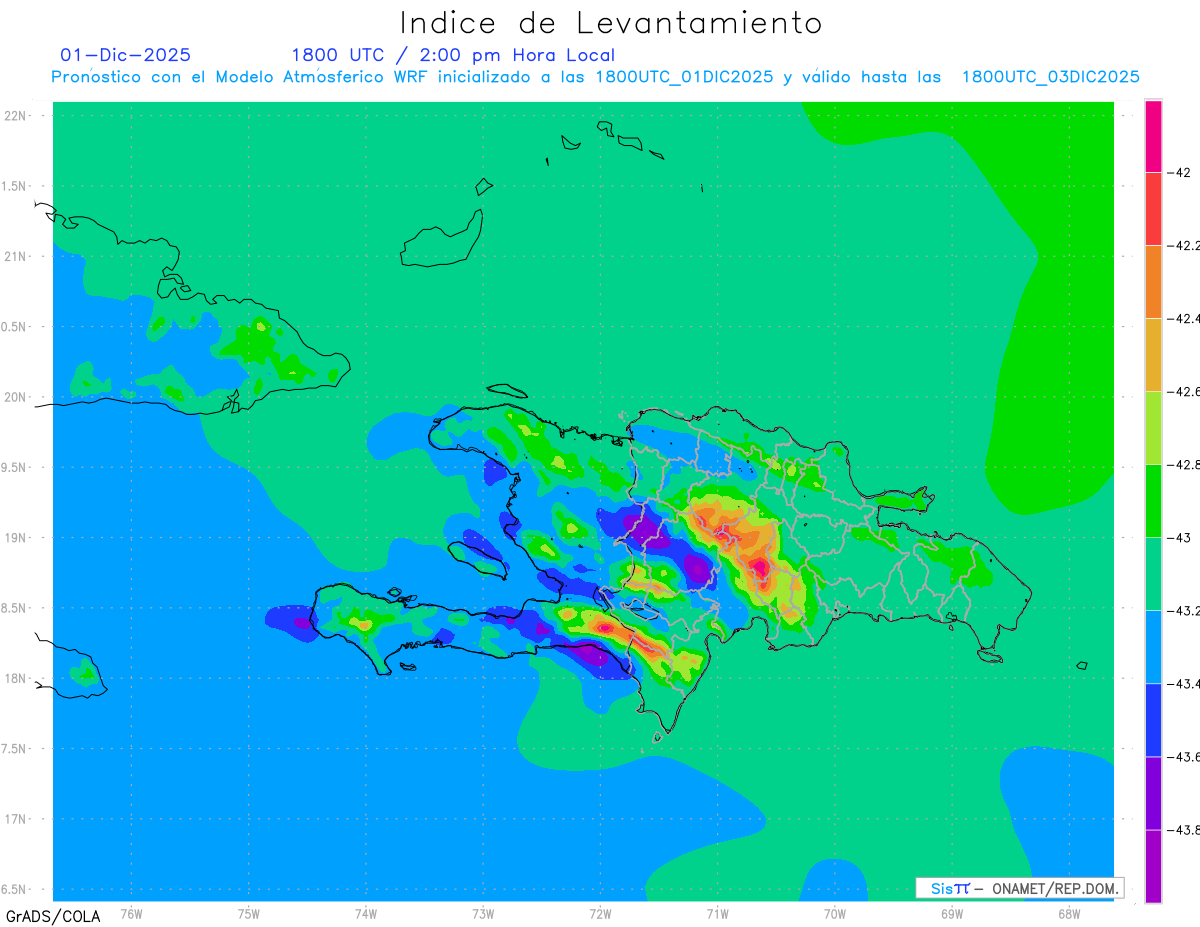Click the '22N' latitude label

(15, 116)
